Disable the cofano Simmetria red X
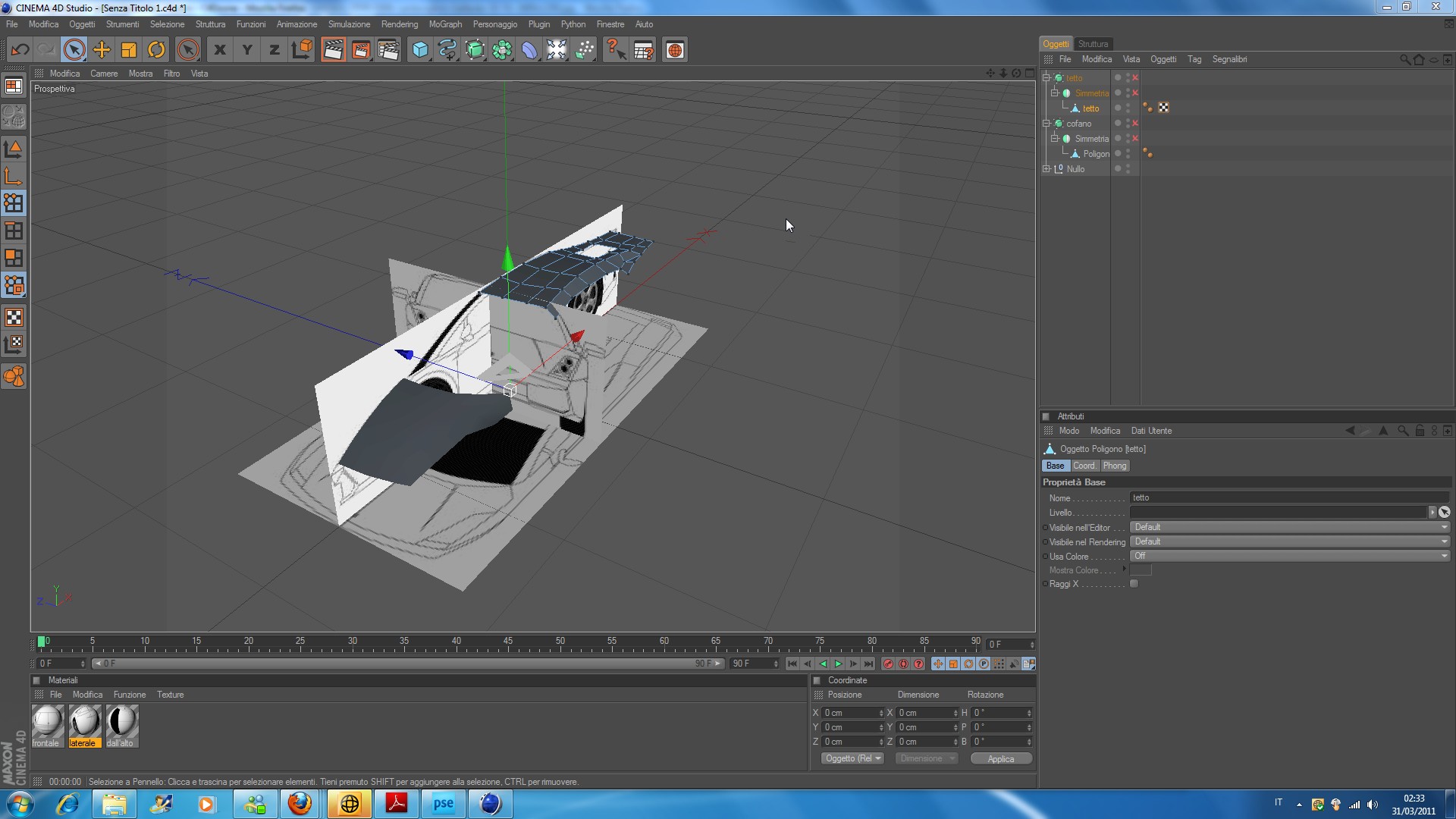The height and width of the screenshot is (819, 1456). tap(1135, 139)
